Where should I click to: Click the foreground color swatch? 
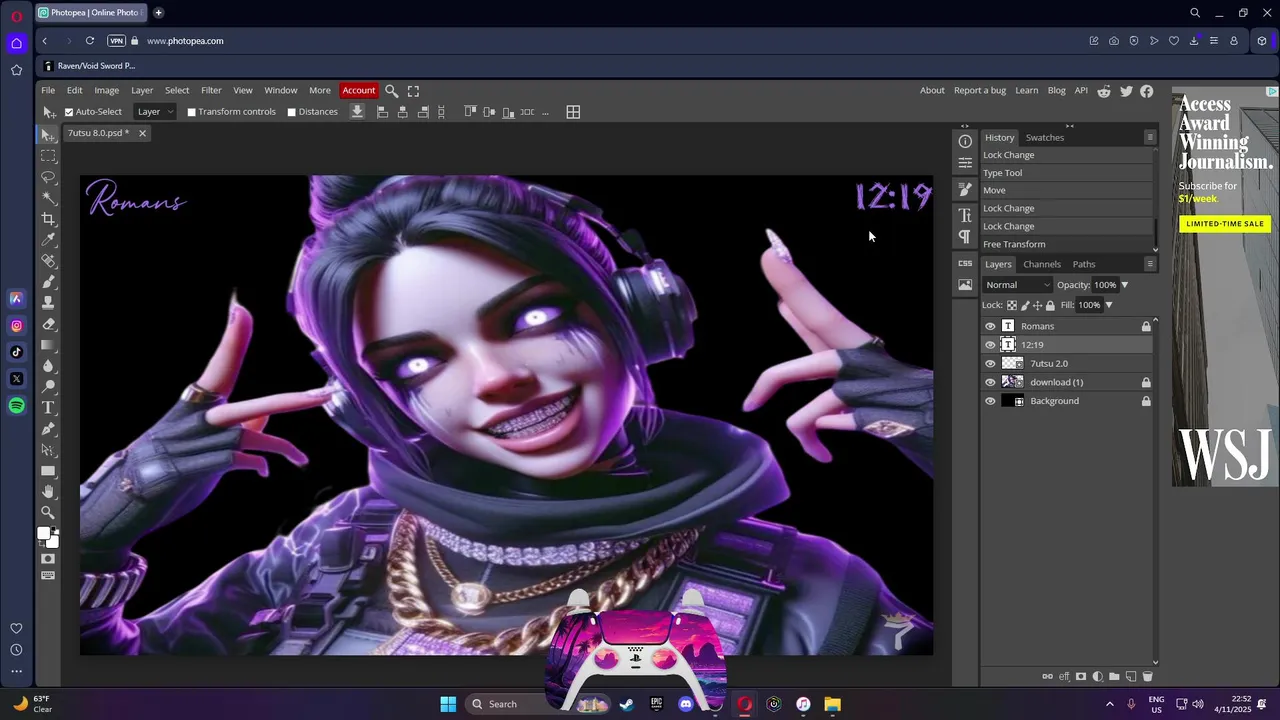pos(44,534)
